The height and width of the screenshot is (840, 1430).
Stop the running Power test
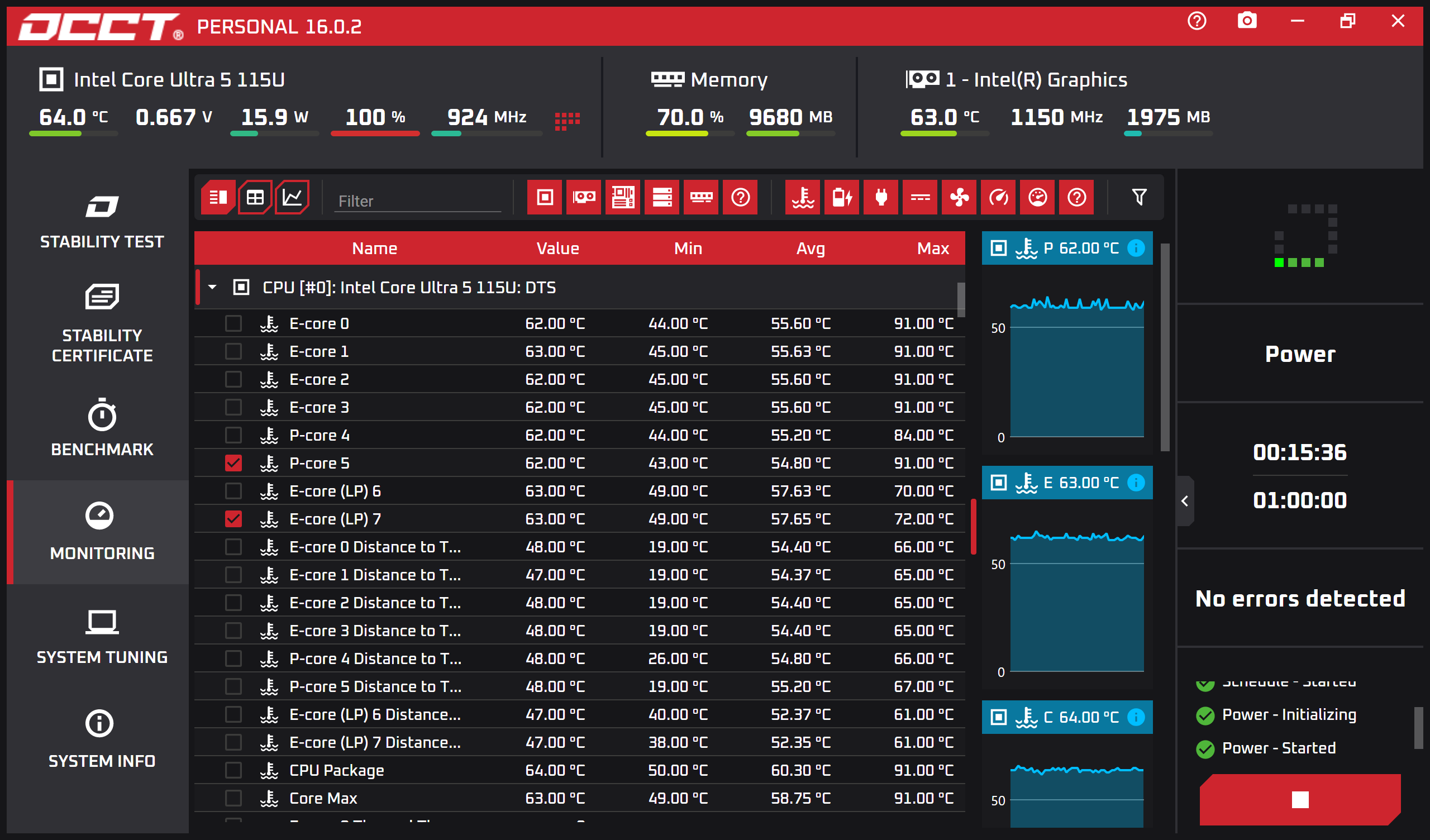(x=1299, y=799)
